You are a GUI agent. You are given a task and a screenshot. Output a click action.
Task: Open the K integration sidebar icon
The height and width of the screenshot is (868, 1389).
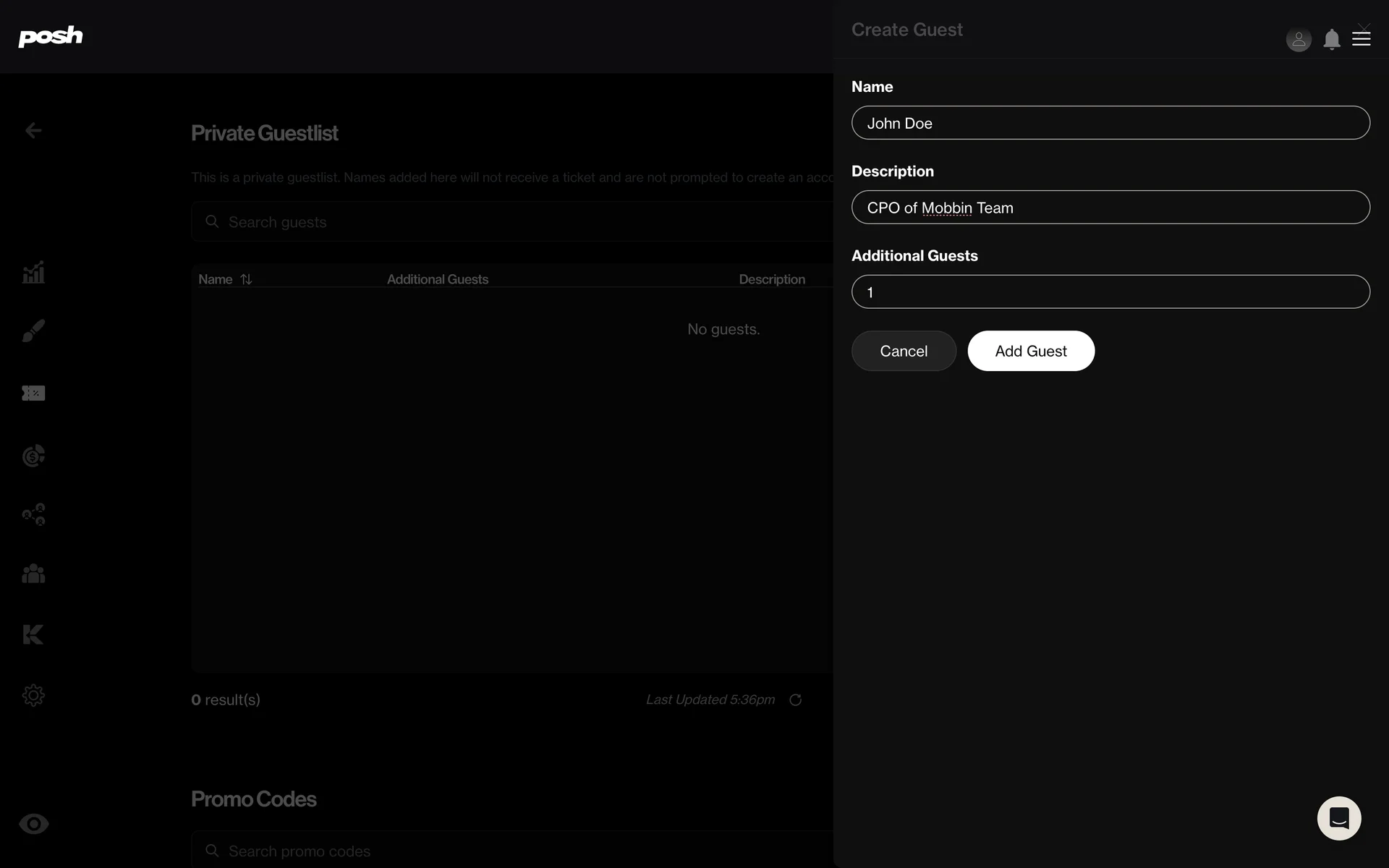[33, 634]
